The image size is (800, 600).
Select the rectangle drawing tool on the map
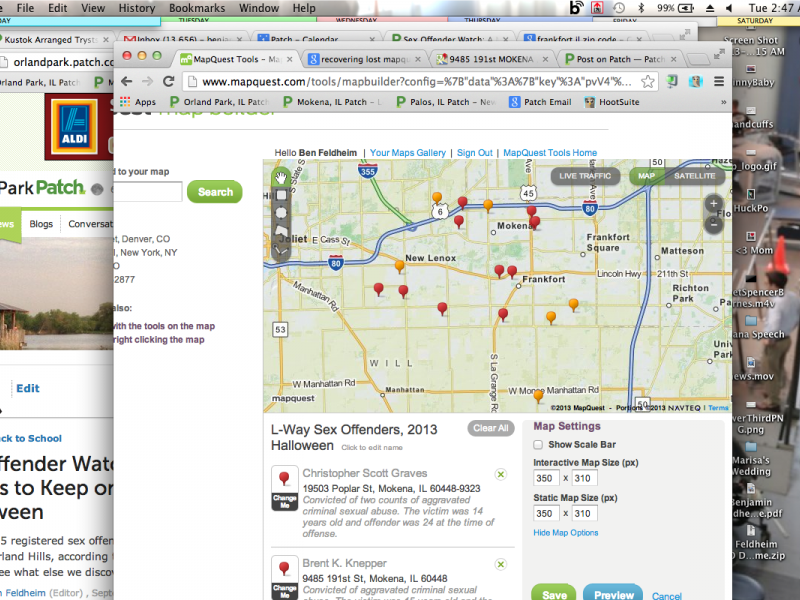[x=281, y=195]
